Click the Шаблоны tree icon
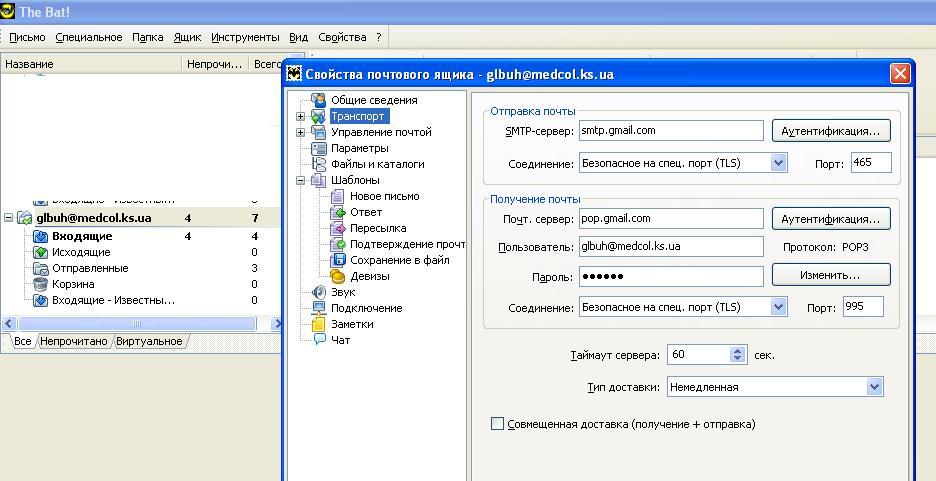The height and width of the screenshot is (481, 936). [x=319, y=180]
